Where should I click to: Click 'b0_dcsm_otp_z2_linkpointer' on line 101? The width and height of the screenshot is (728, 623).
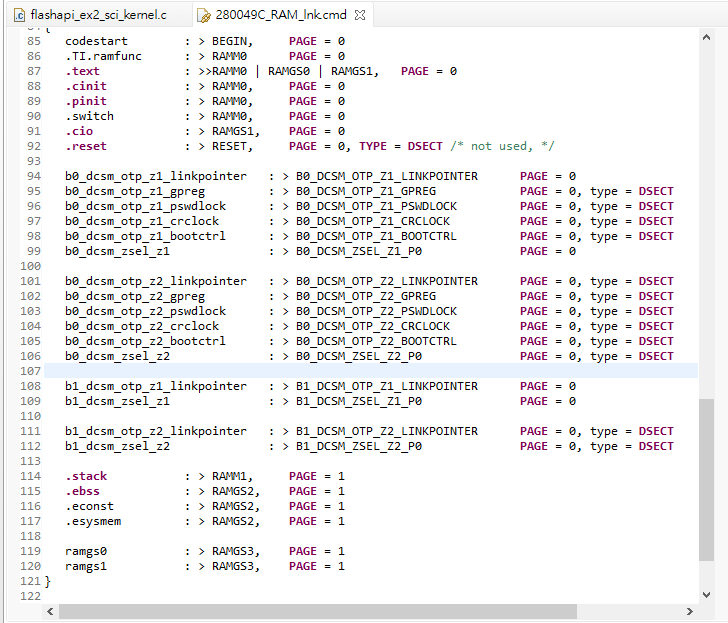156,281
